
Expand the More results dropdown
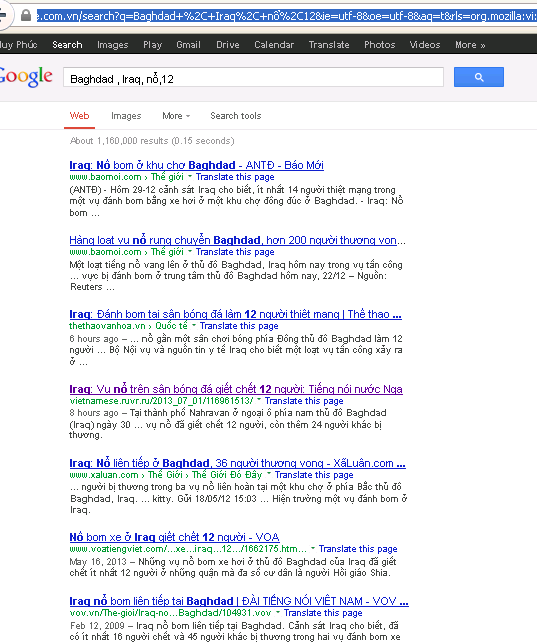176,116
